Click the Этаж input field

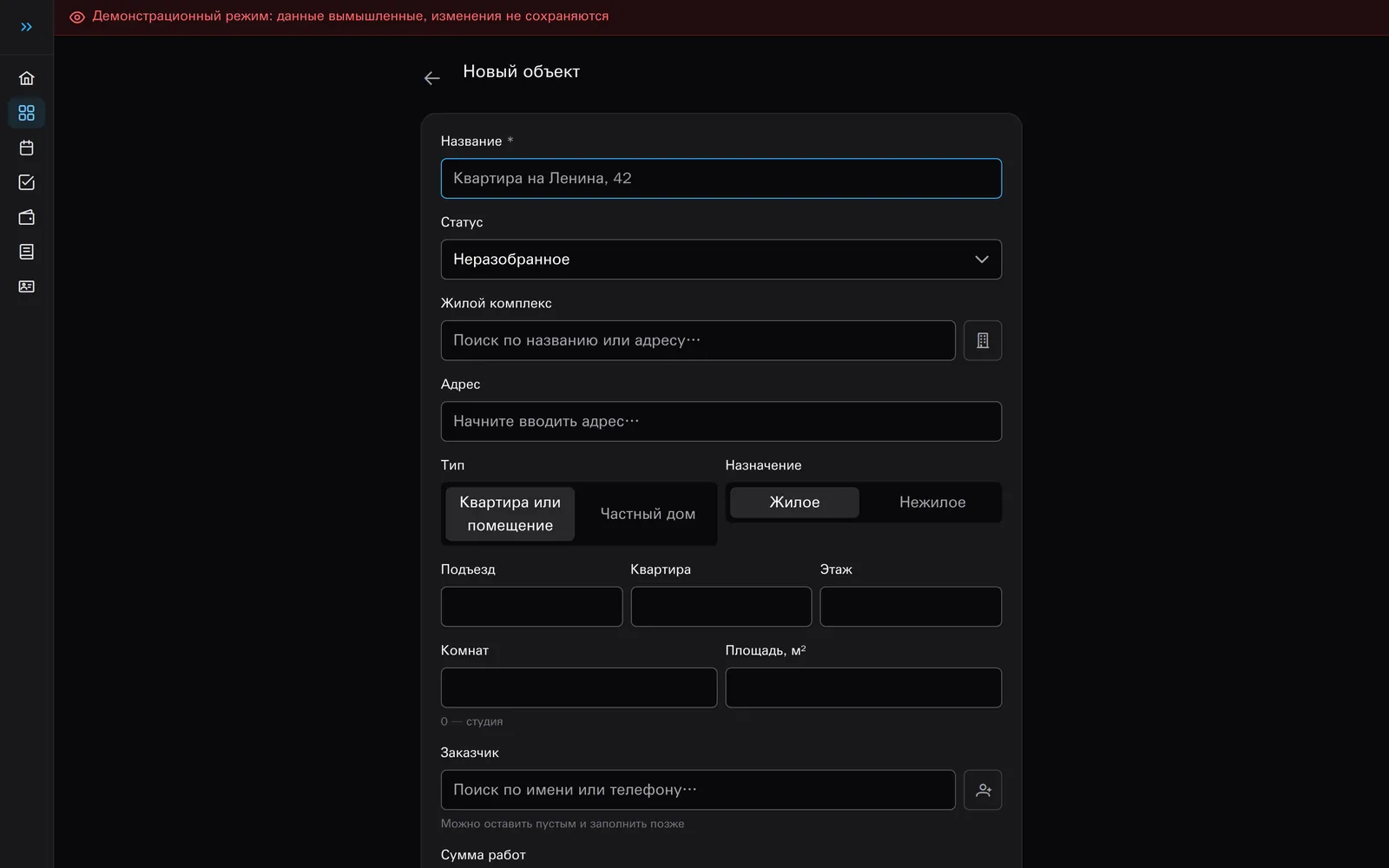[x=911, y=607]
